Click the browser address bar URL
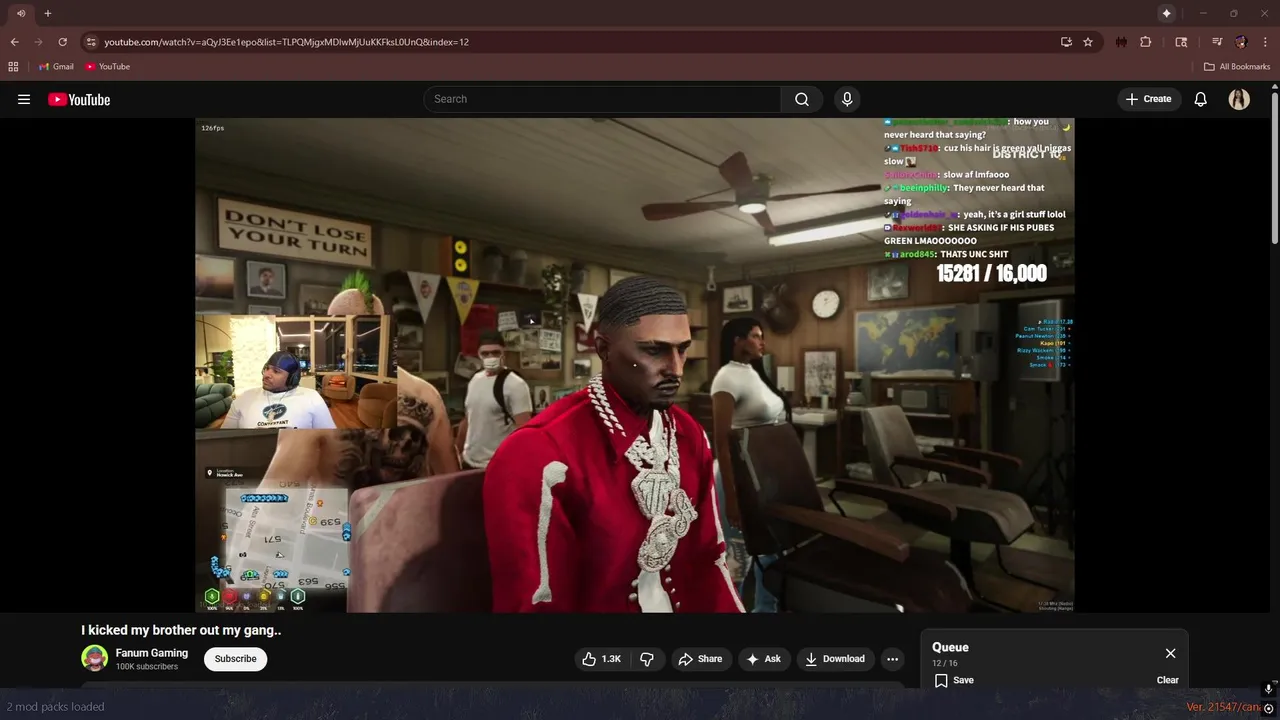The height and width of the screenshot is (720, 1280). pos(286,42)
